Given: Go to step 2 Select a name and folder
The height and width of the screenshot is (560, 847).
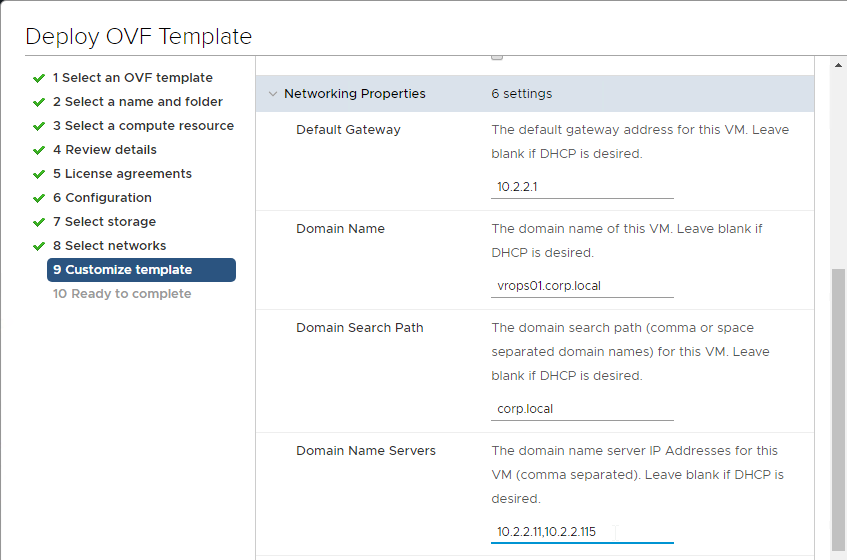Looking at the screenshot, I should point(138,102).
